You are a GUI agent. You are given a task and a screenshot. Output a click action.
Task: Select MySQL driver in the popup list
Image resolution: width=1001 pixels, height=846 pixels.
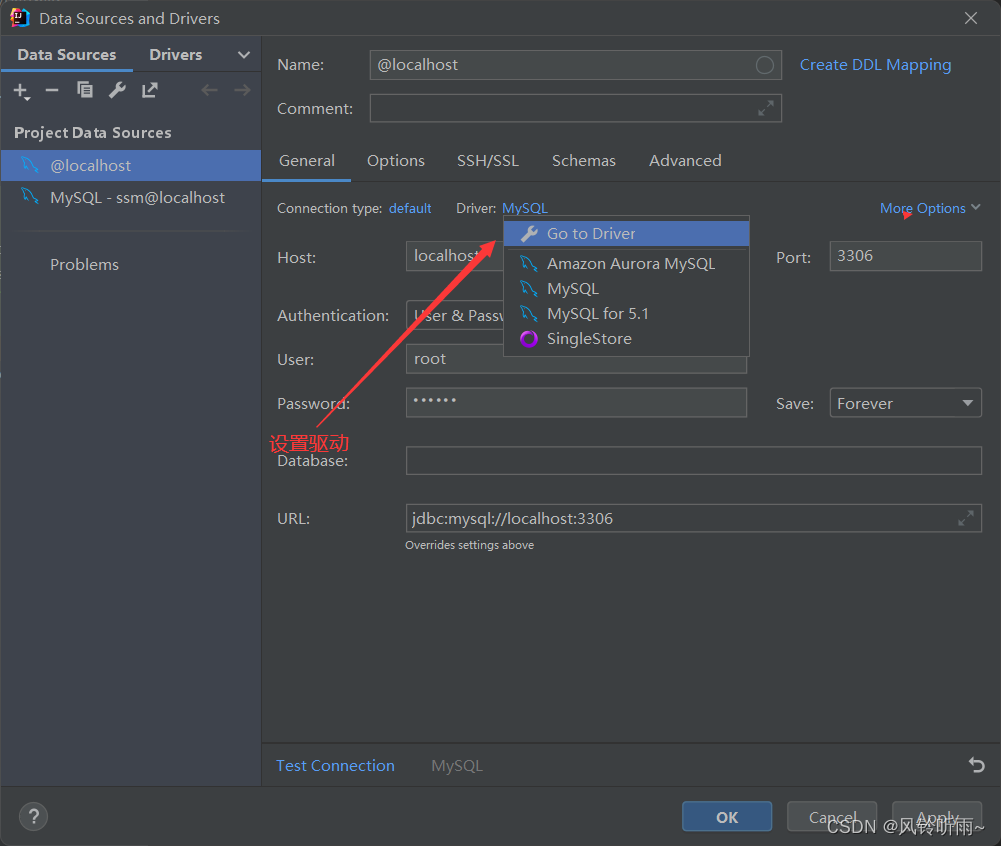(x=626, y=289)
